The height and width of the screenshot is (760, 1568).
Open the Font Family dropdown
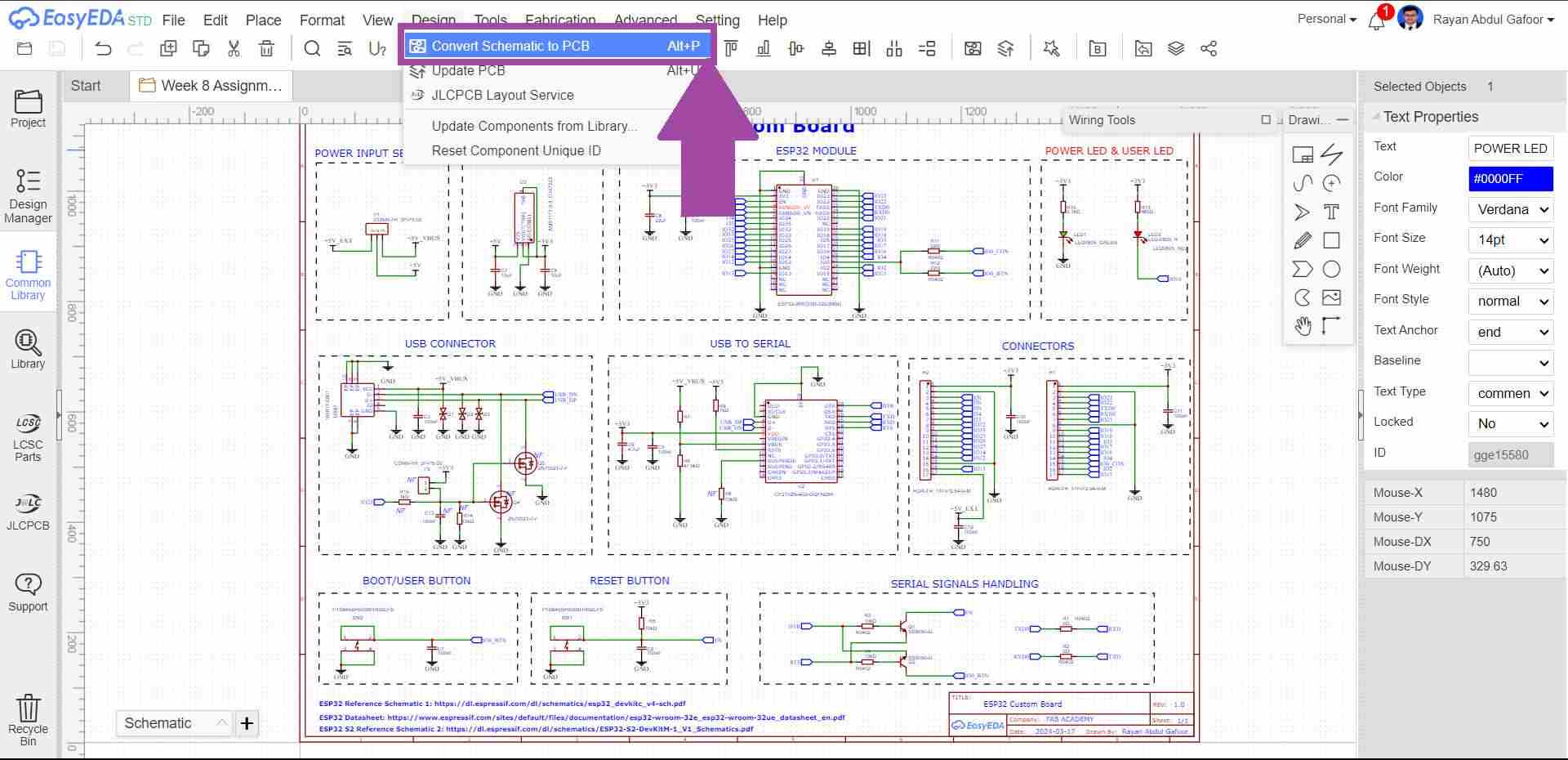click(x=1510, y=209)
